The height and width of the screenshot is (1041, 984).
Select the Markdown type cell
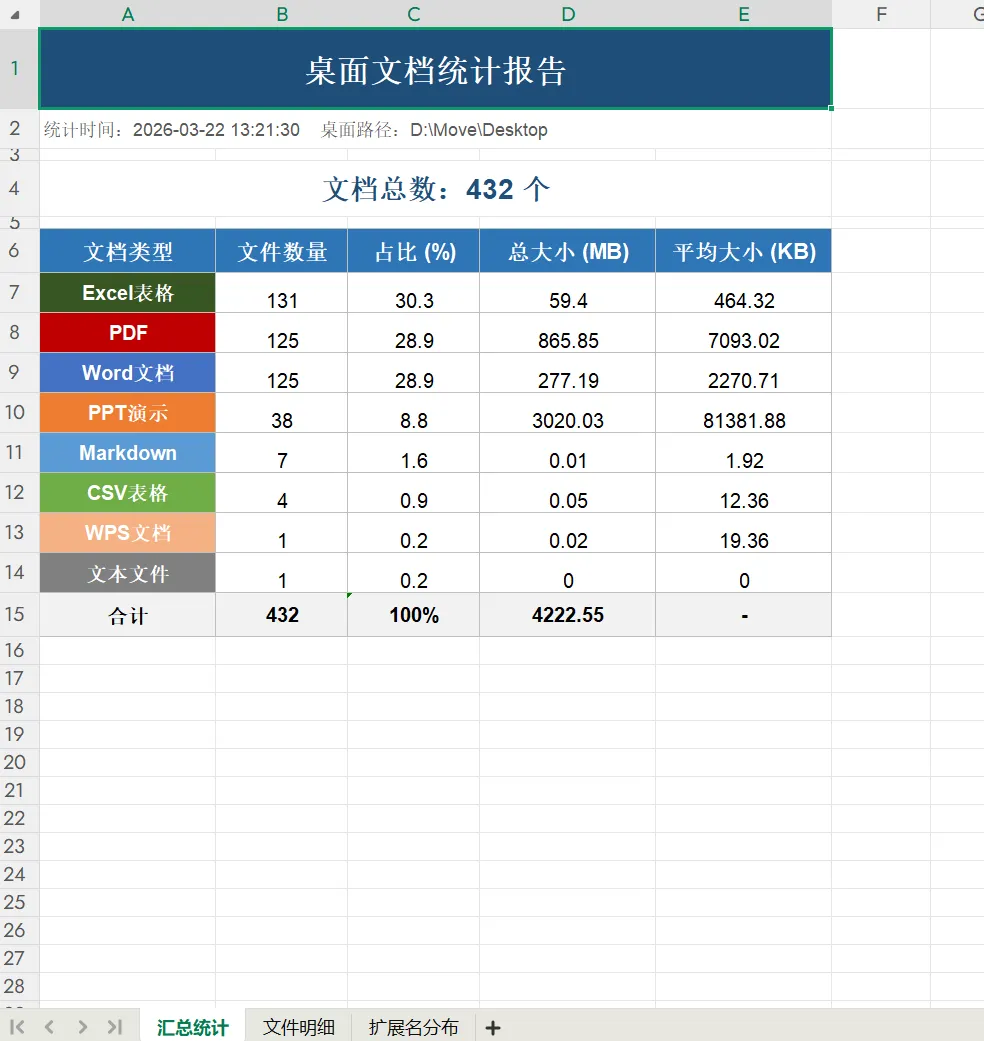[x=127, y=453]
